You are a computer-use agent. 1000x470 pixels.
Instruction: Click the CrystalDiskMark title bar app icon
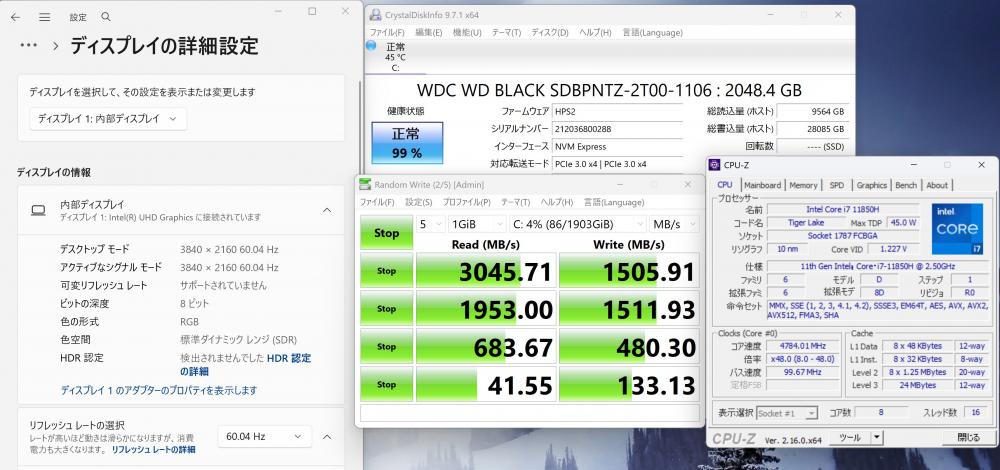365,185
